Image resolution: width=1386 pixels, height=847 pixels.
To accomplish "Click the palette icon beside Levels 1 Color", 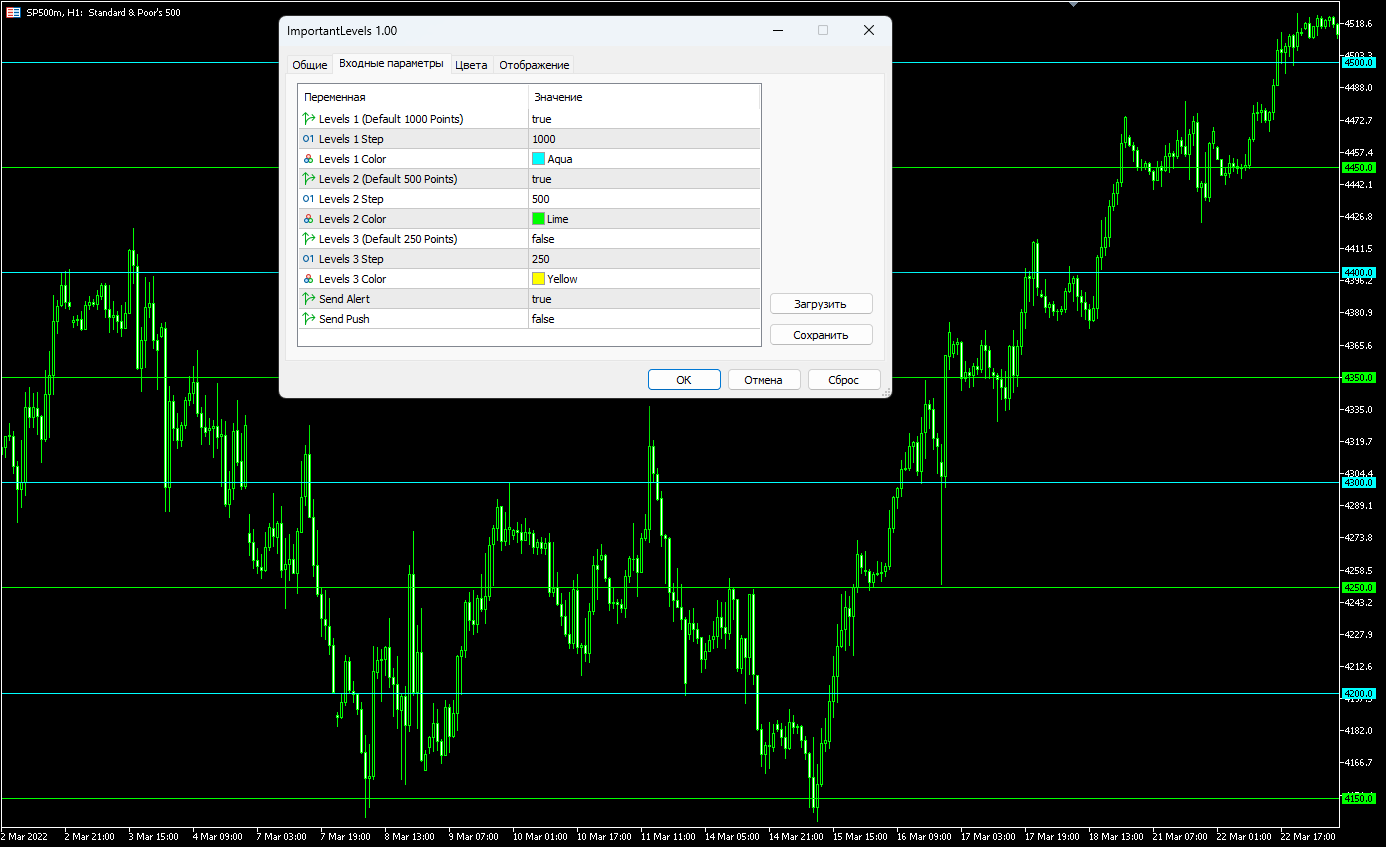I will [308, 158].
